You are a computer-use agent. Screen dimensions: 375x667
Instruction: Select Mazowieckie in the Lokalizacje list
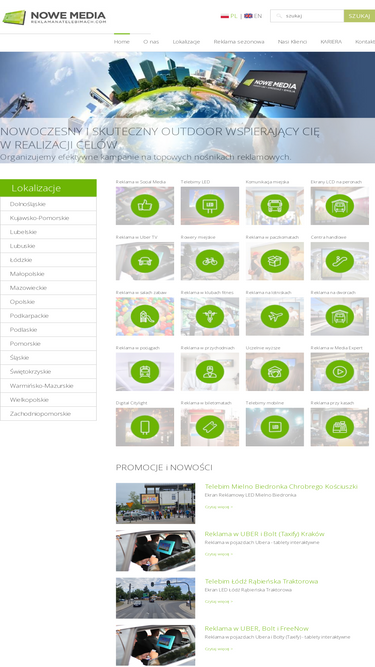coord(48,288)
